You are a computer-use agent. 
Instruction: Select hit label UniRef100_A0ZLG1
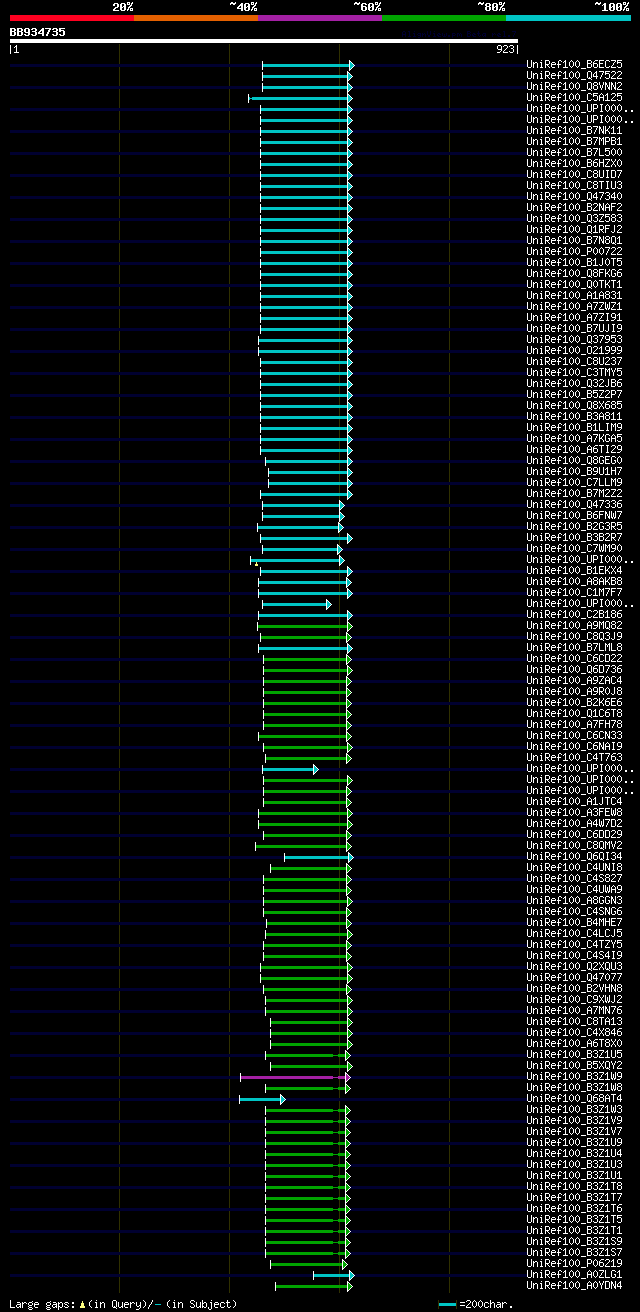[576, 1274]
